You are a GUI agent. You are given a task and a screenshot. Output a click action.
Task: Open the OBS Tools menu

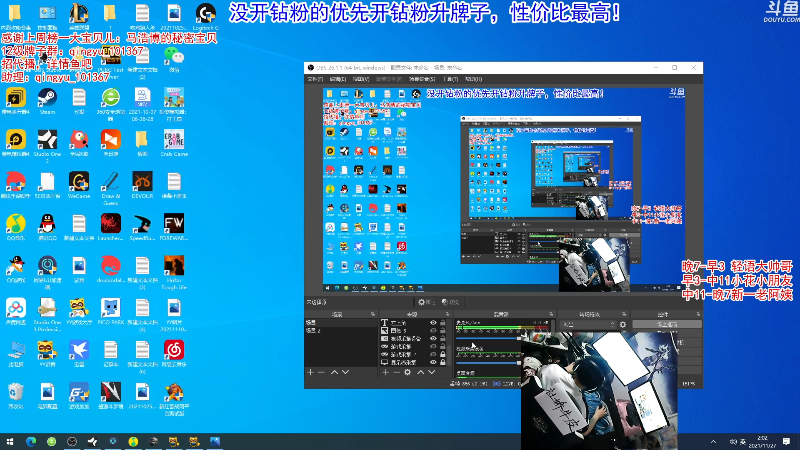point(451,79)
